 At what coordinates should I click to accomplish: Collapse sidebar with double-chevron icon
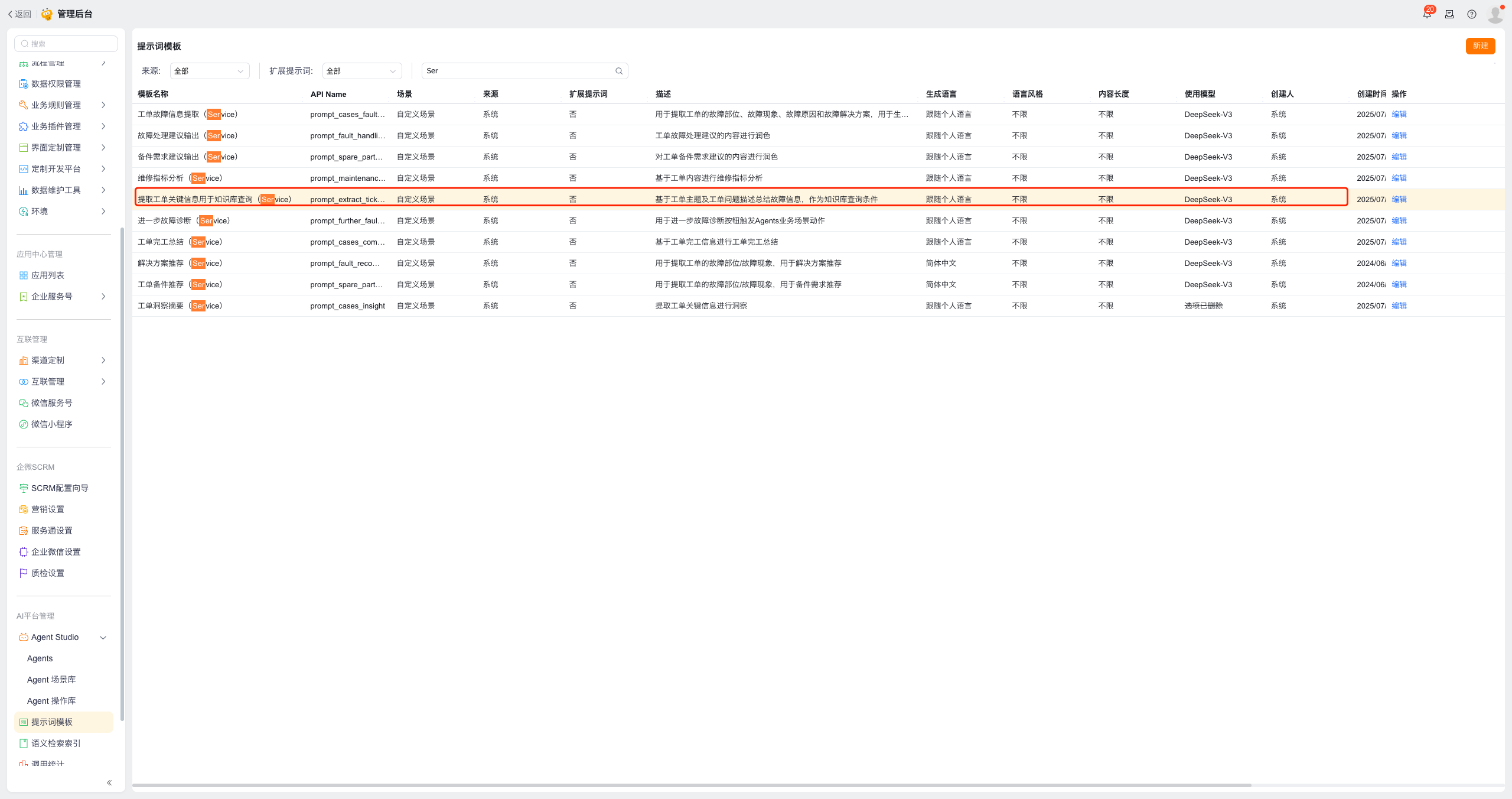pyautogui.click(x=109, y=782)
